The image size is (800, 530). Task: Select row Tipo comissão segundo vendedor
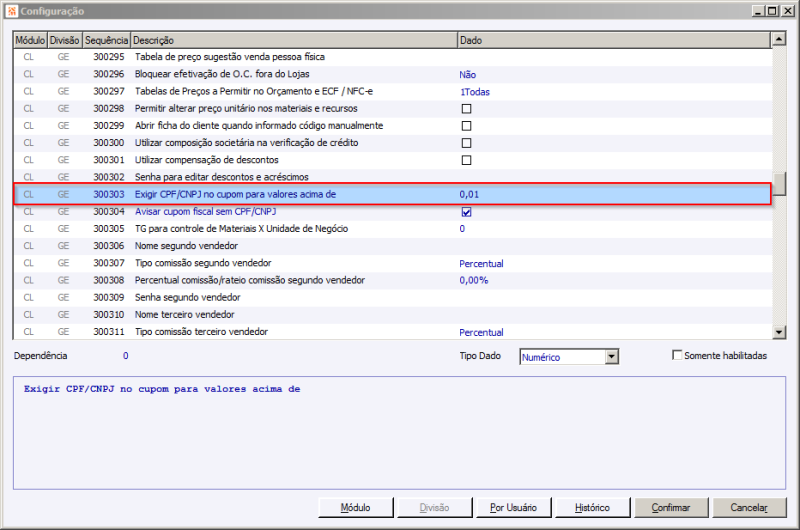392,263
